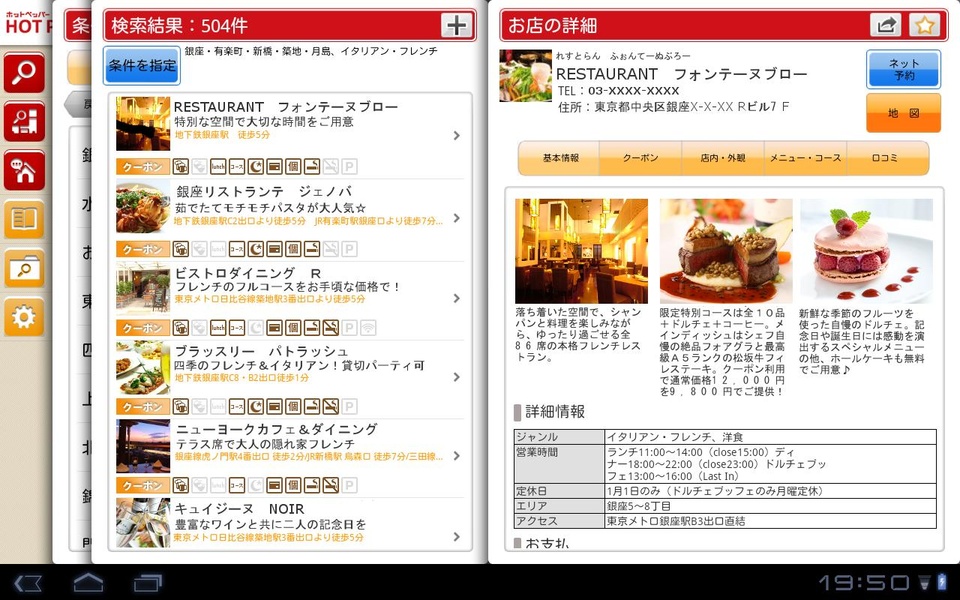Tap the blue 条件を指定 button
Screen dimensions: 960x600
pos(142,66)
